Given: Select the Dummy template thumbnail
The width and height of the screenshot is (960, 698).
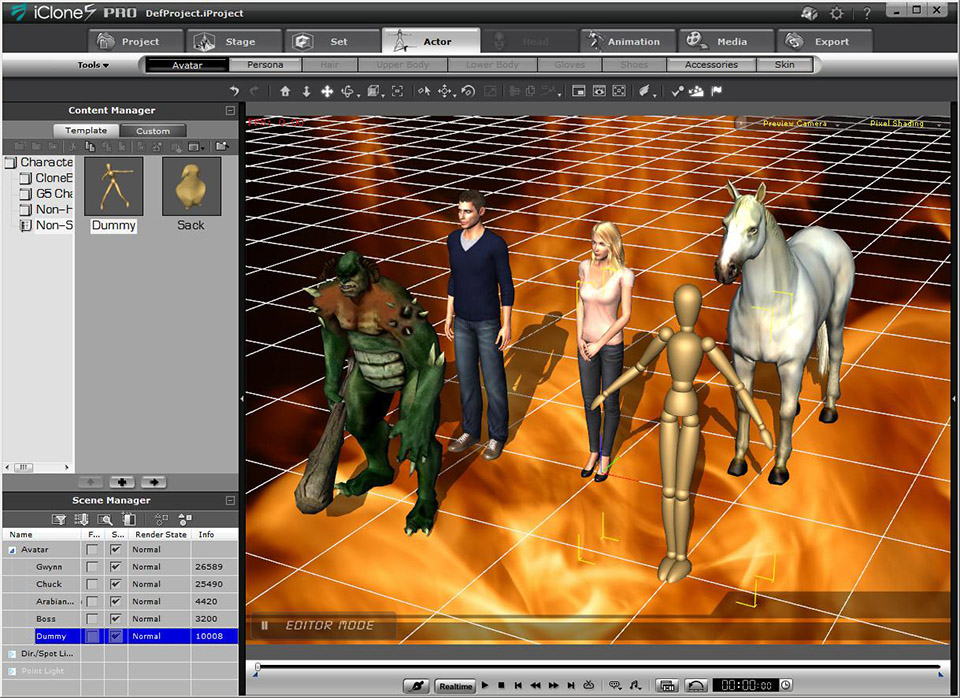Looking at the screenshot, I should click(x=113, y=186).
